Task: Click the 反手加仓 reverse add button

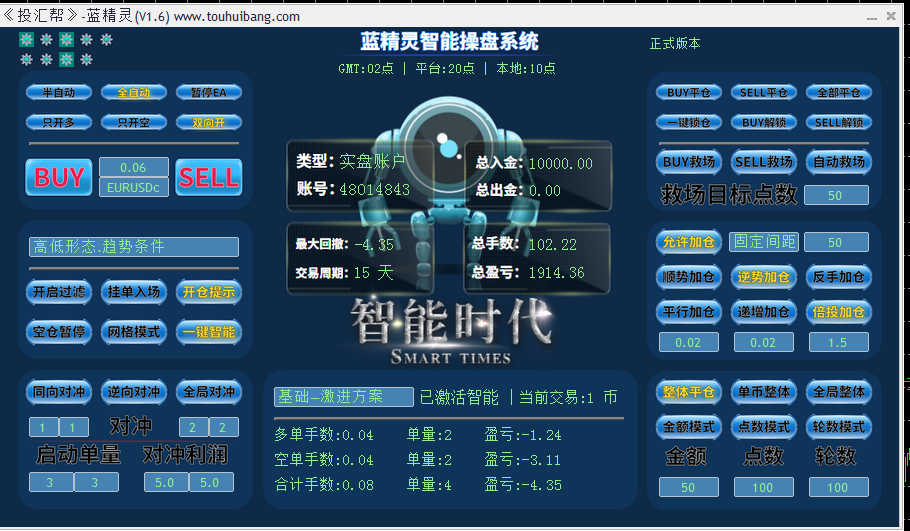Action: (x=839, y=277)
